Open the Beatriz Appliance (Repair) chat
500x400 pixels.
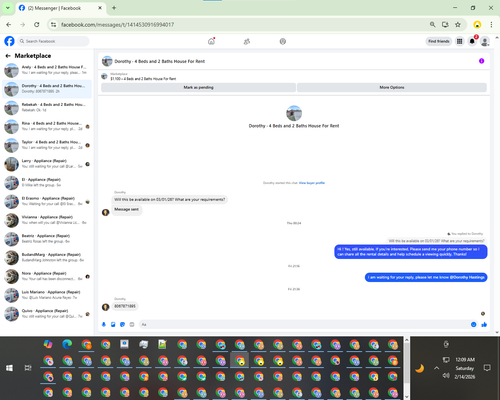coord(47,239)
